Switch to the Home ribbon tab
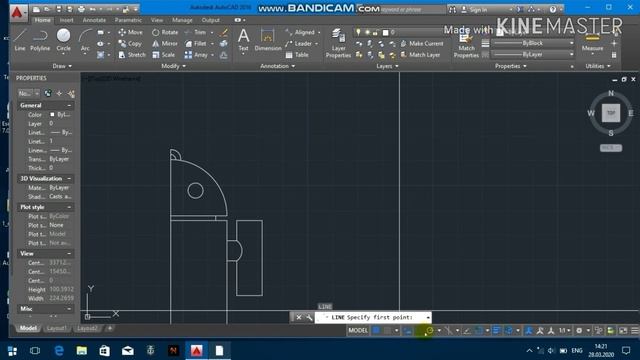 click(42, 20)
